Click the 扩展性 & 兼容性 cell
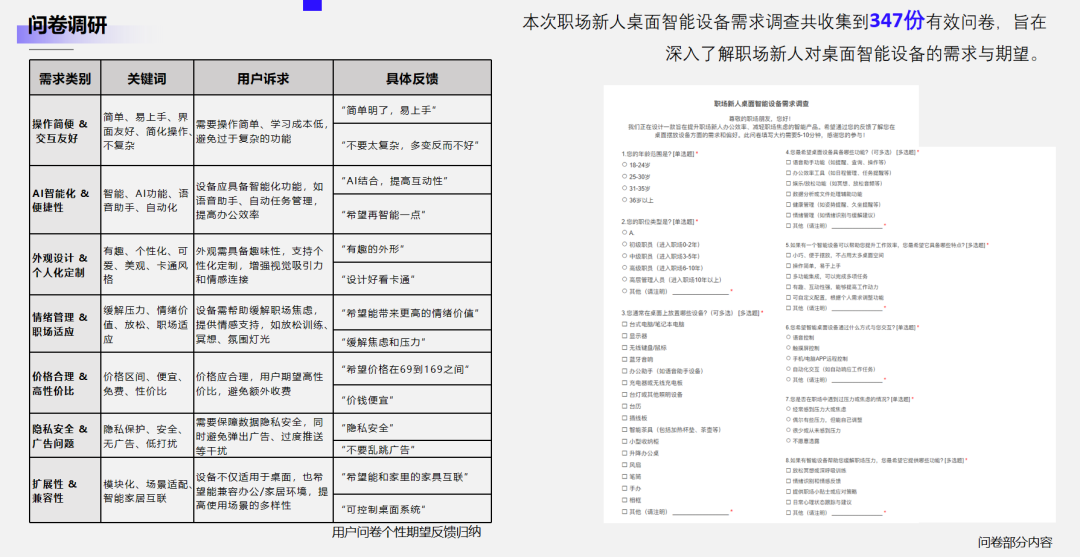The image size is (1080, 557). click(65, 490)
